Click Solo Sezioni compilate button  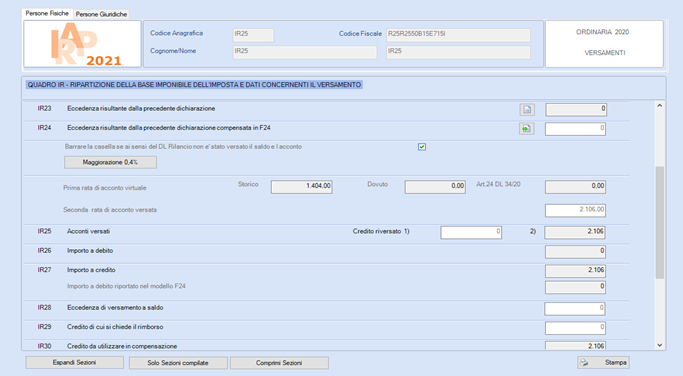(x=178, y=363)
